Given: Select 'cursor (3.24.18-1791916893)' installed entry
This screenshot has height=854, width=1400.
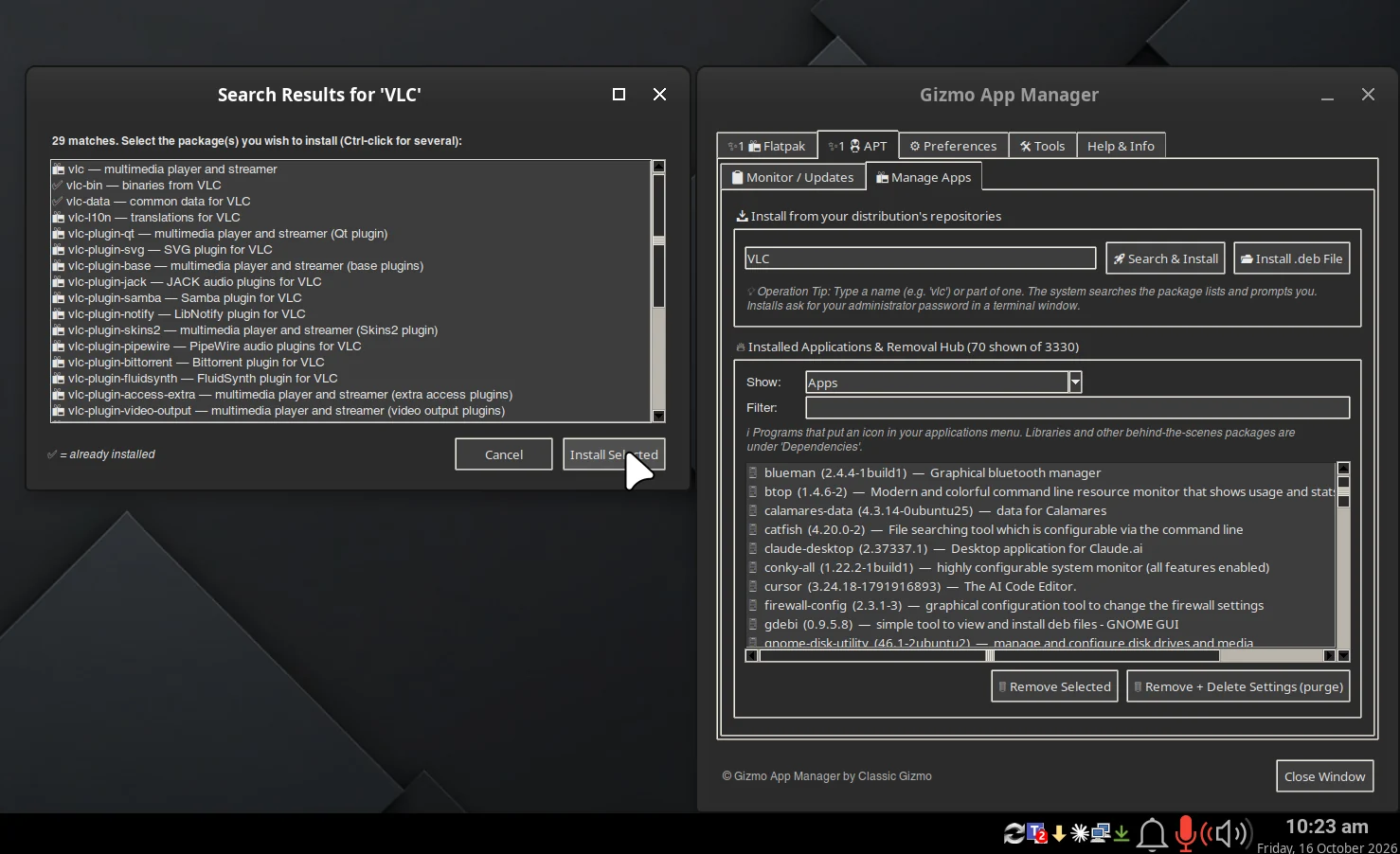Looking at the screenshot, I should 1040,586.
